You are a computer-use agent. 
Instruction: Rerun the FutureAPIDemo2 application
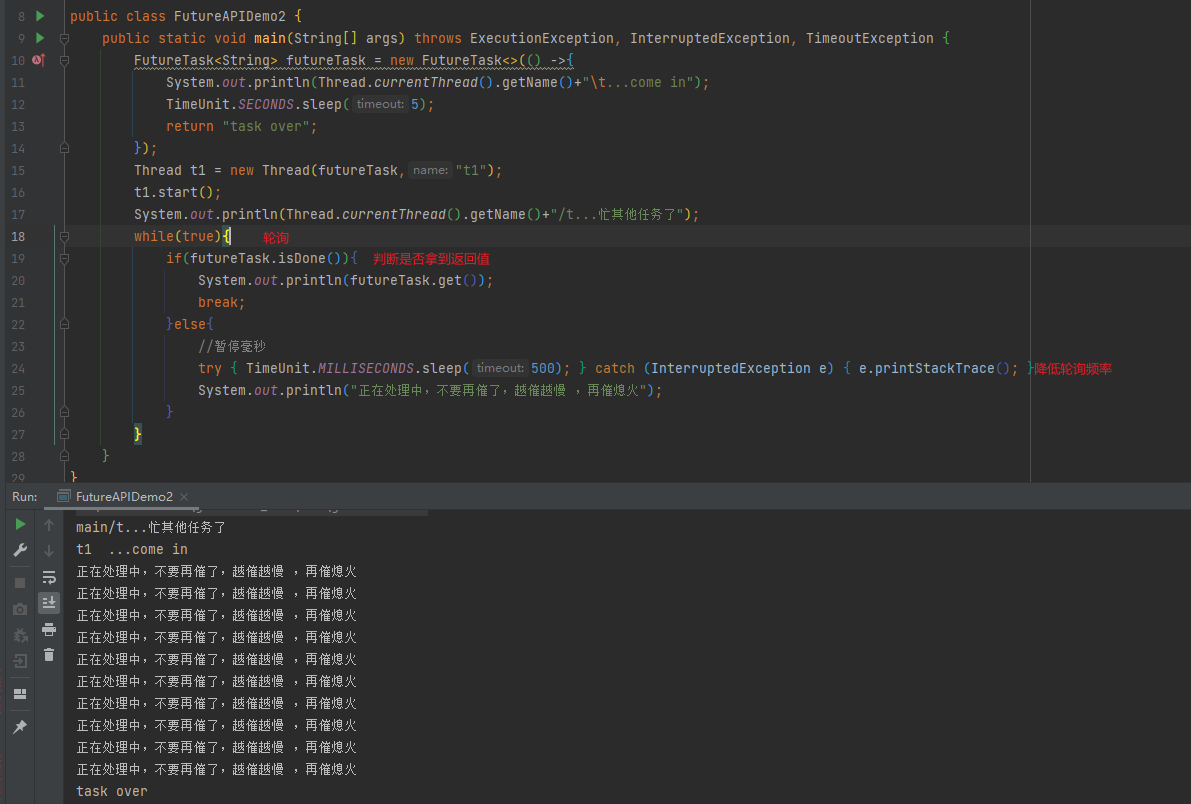point(20,524)
